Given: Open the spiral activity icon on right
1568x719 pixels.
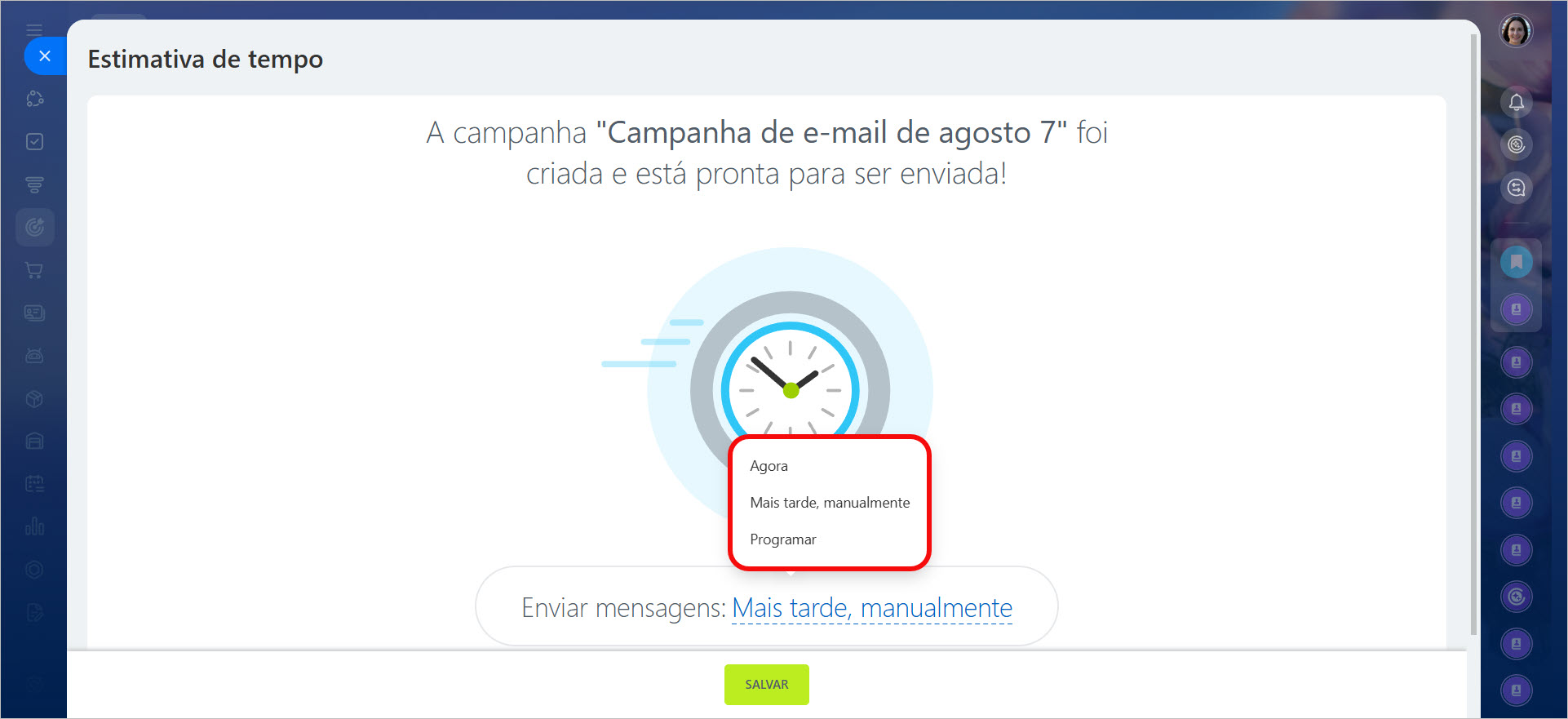Looking at the screenshot, I should coord(1516,145).
